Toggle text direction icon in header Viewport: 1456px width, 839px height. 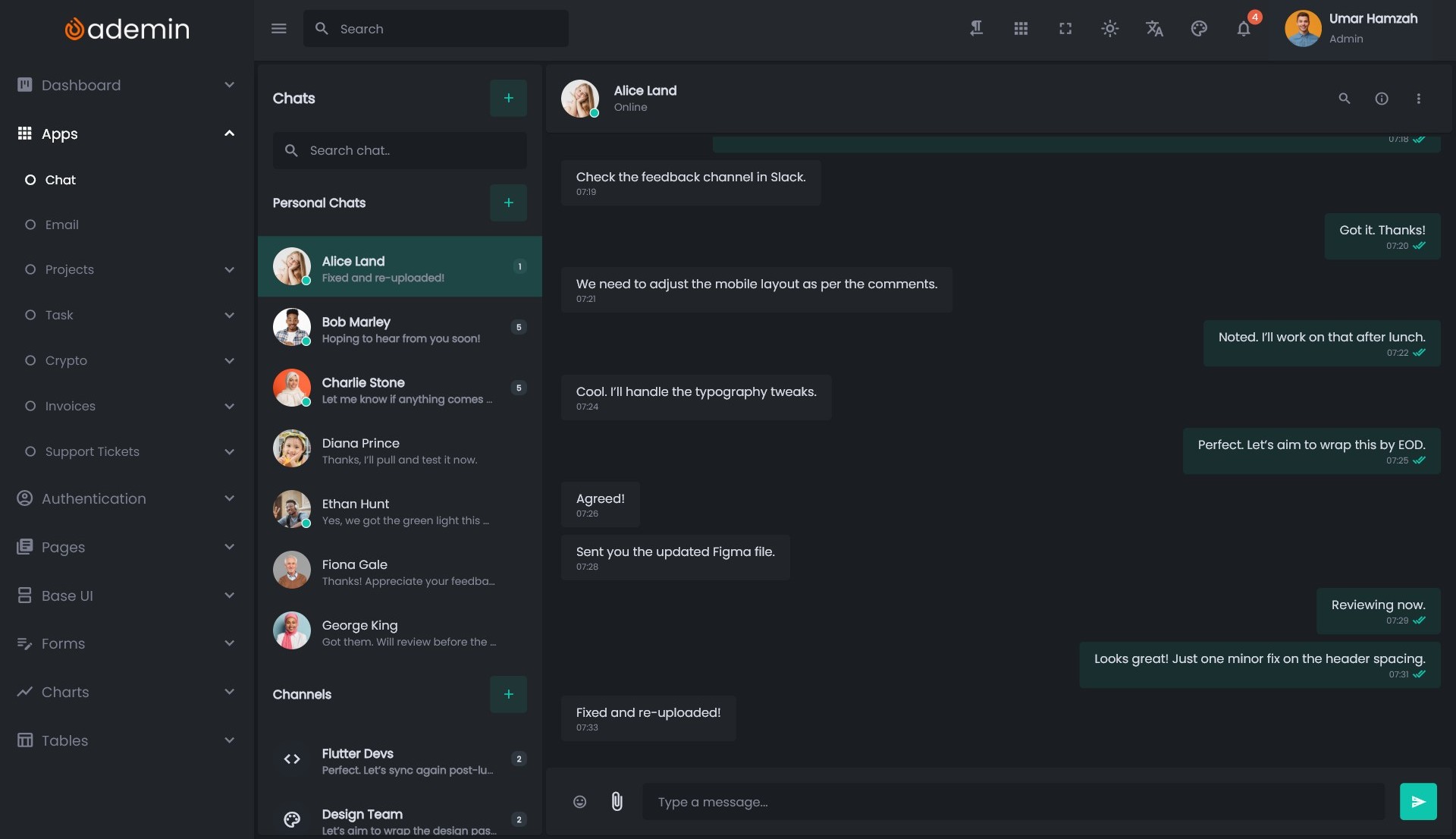[976, 29]
